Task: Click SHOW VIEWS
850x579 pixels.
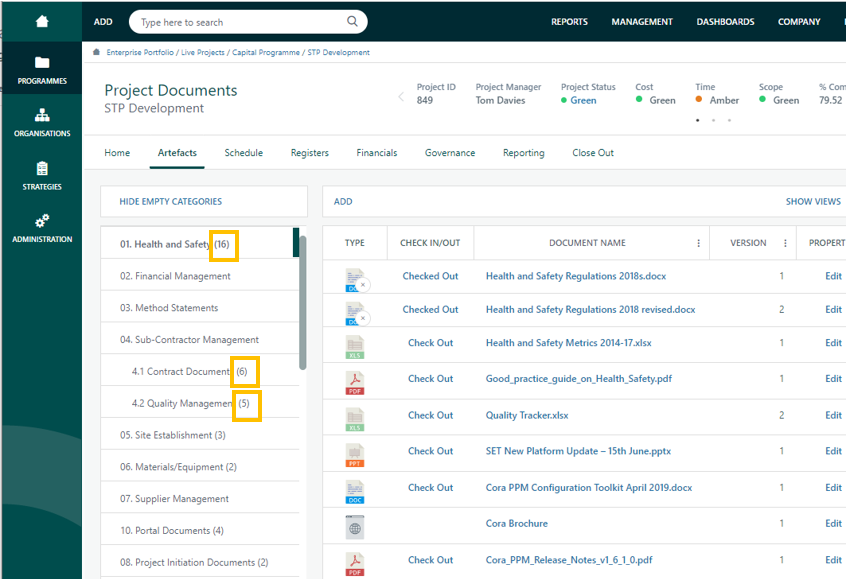Action: pos(813,202)
